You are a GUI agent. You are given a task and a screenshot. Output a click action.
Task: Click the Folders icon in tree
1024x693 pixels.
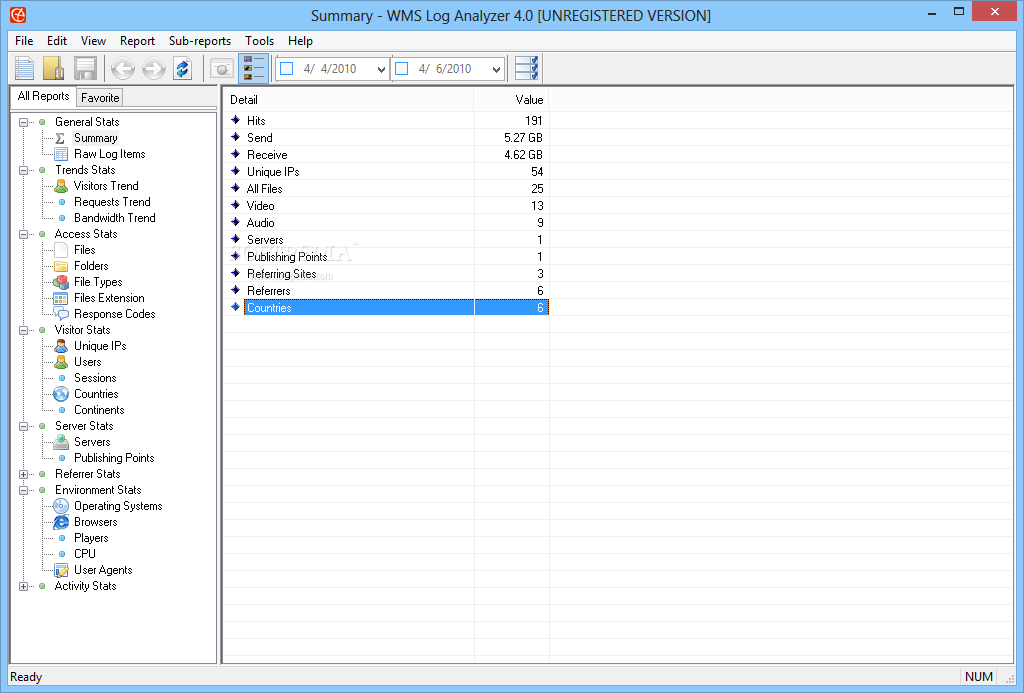tap(61, 266)
